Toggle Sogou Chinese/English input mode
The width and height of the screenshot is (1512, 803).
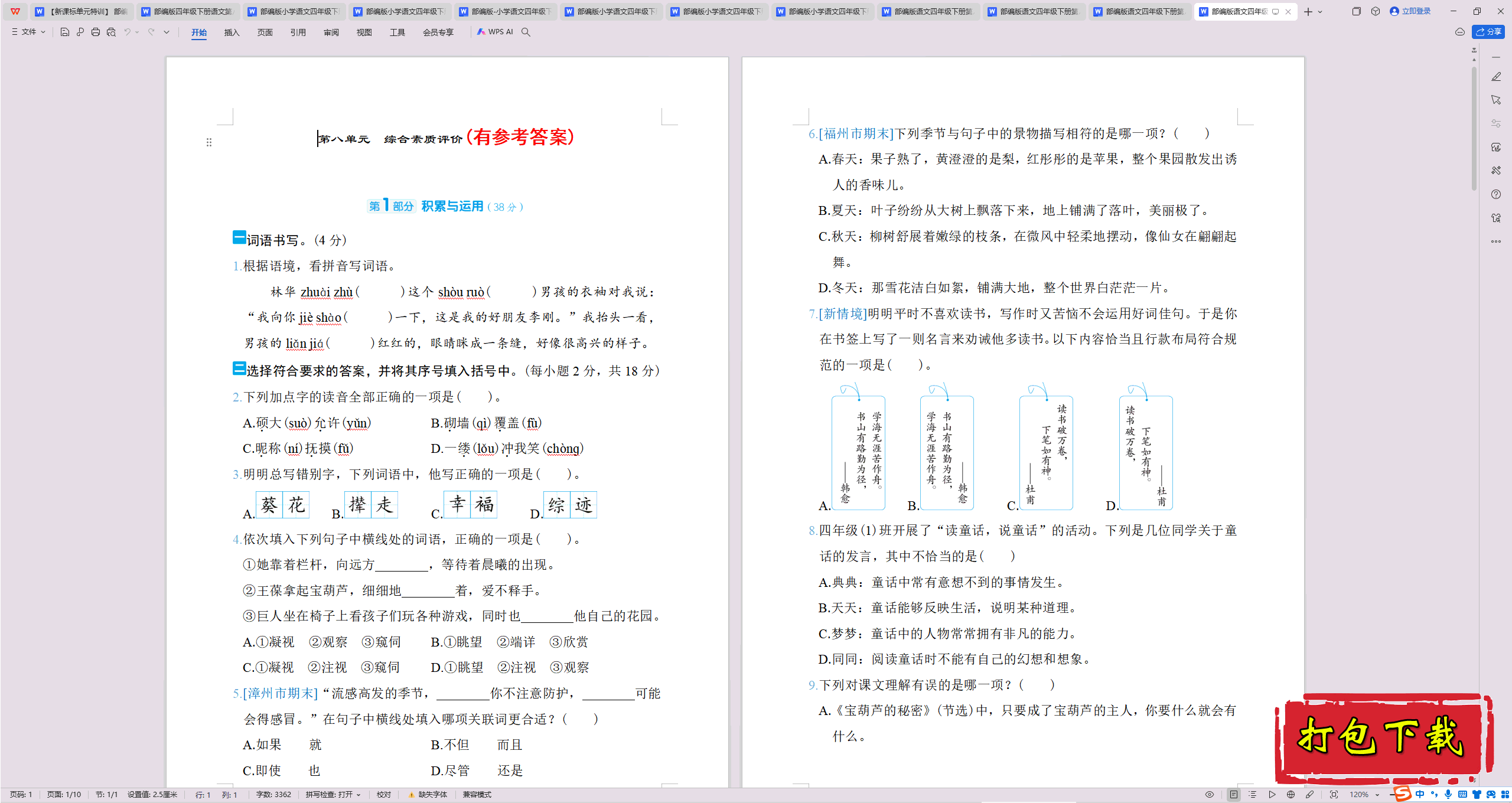[1420, 795]
